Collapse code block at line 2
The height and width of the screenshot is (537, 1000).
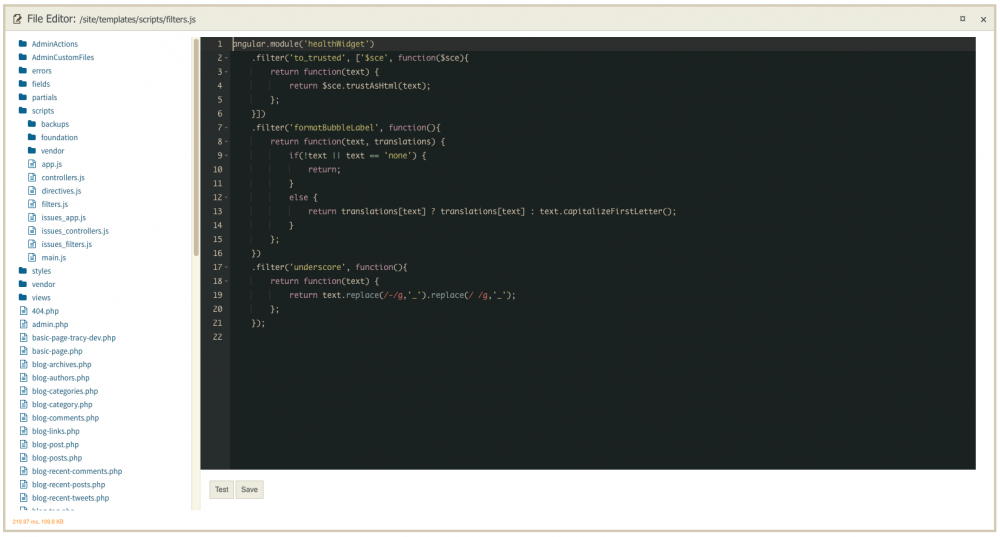(227, 58)
